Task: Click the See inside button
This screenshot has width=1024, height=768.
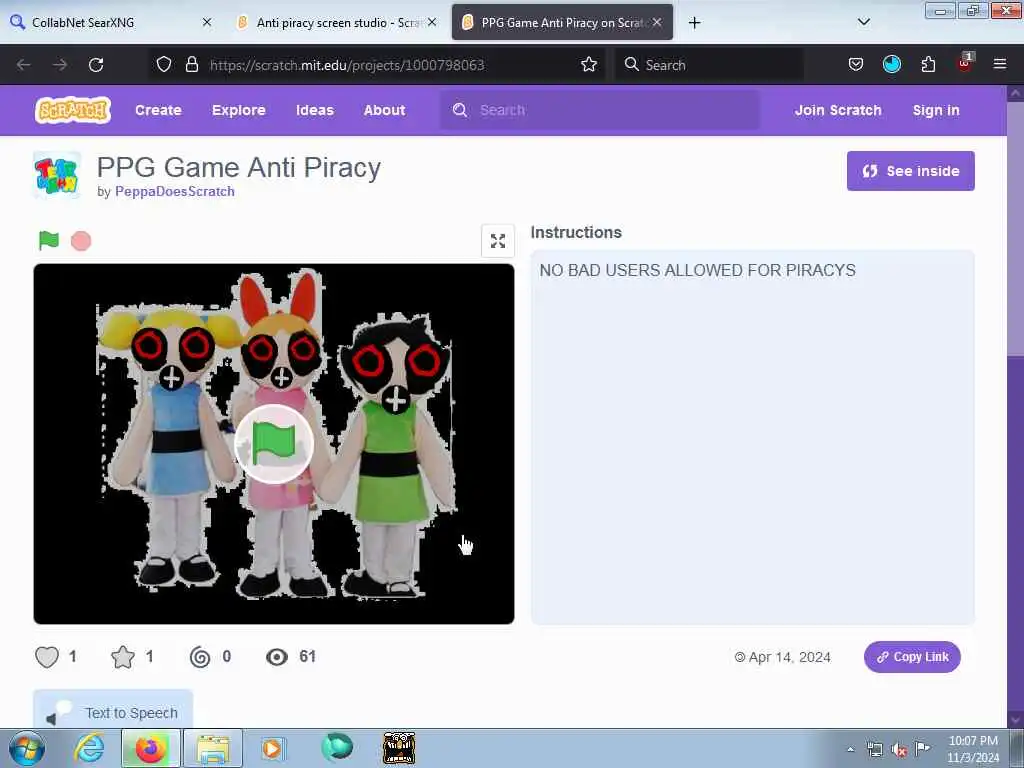Action: [910, 171]
